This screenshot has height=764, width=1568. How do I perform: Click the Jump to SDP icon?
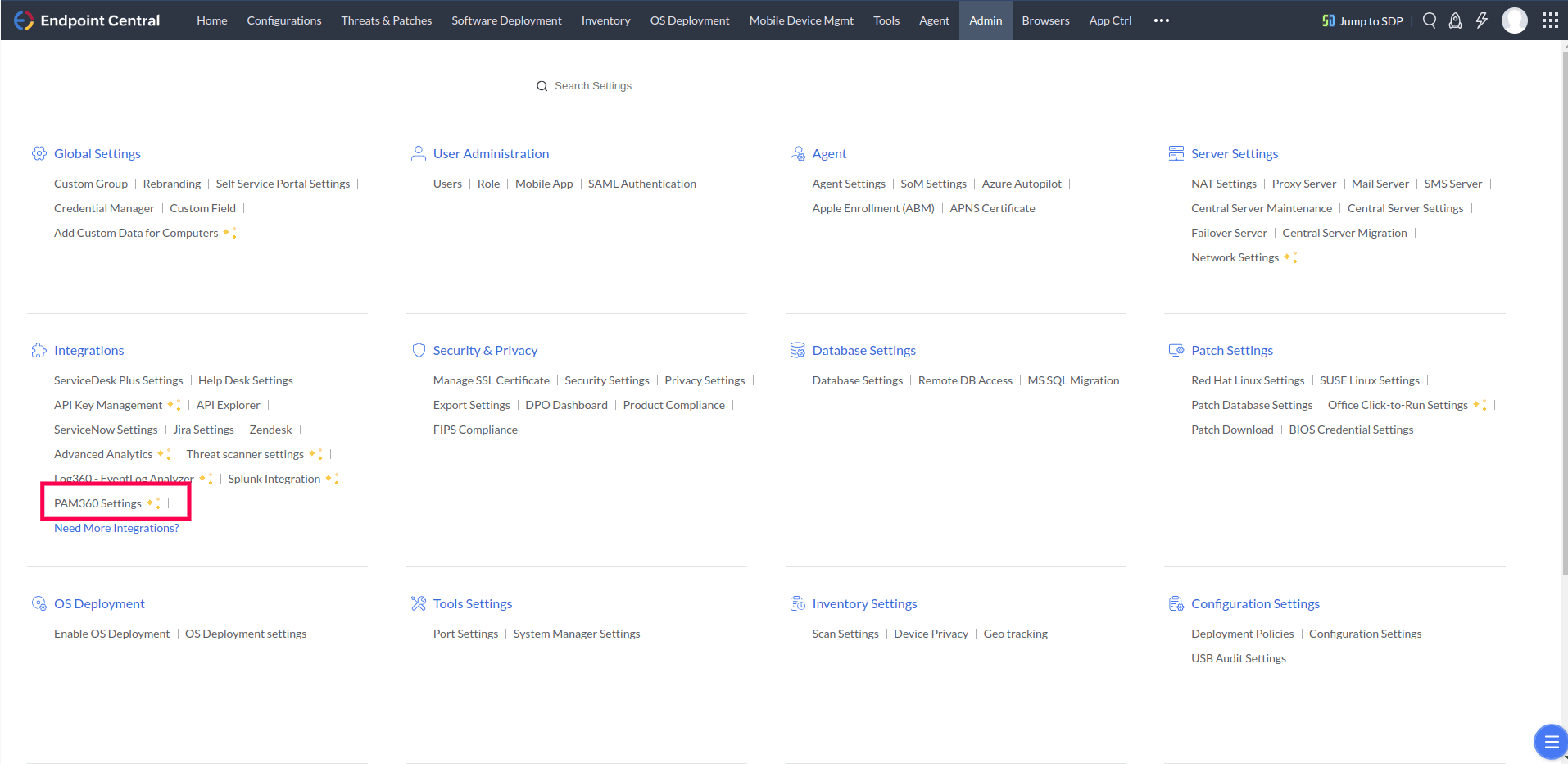[1329, 20]
